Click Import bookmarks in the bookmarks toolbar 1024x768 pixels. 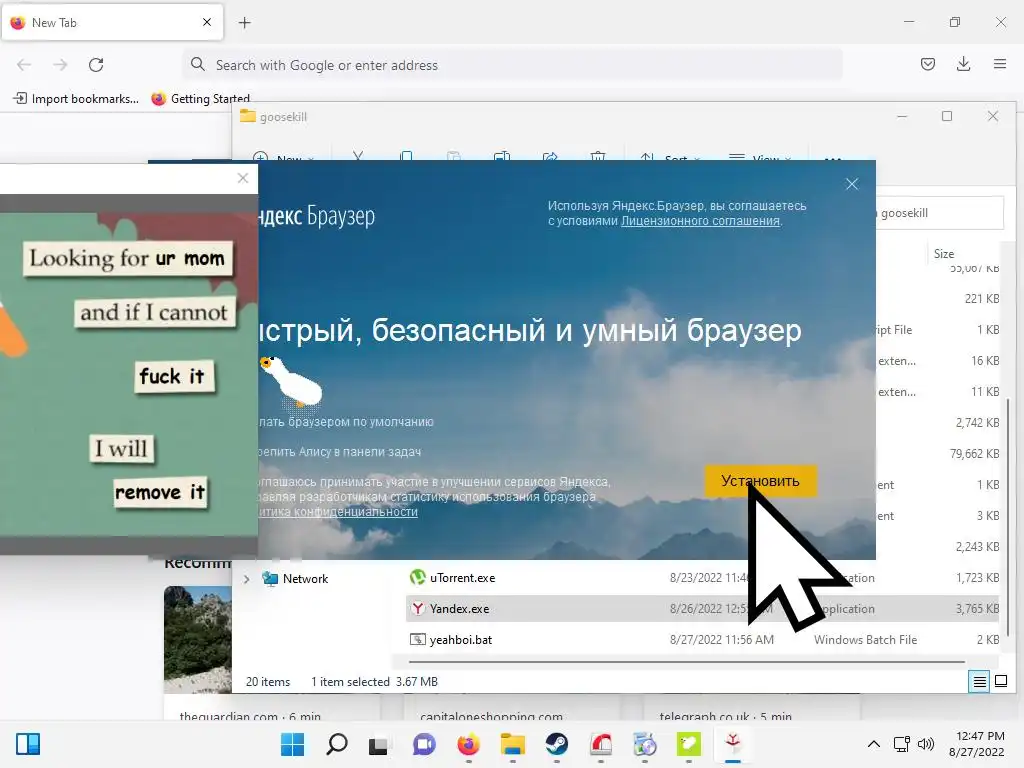click(x=76, y=99)
